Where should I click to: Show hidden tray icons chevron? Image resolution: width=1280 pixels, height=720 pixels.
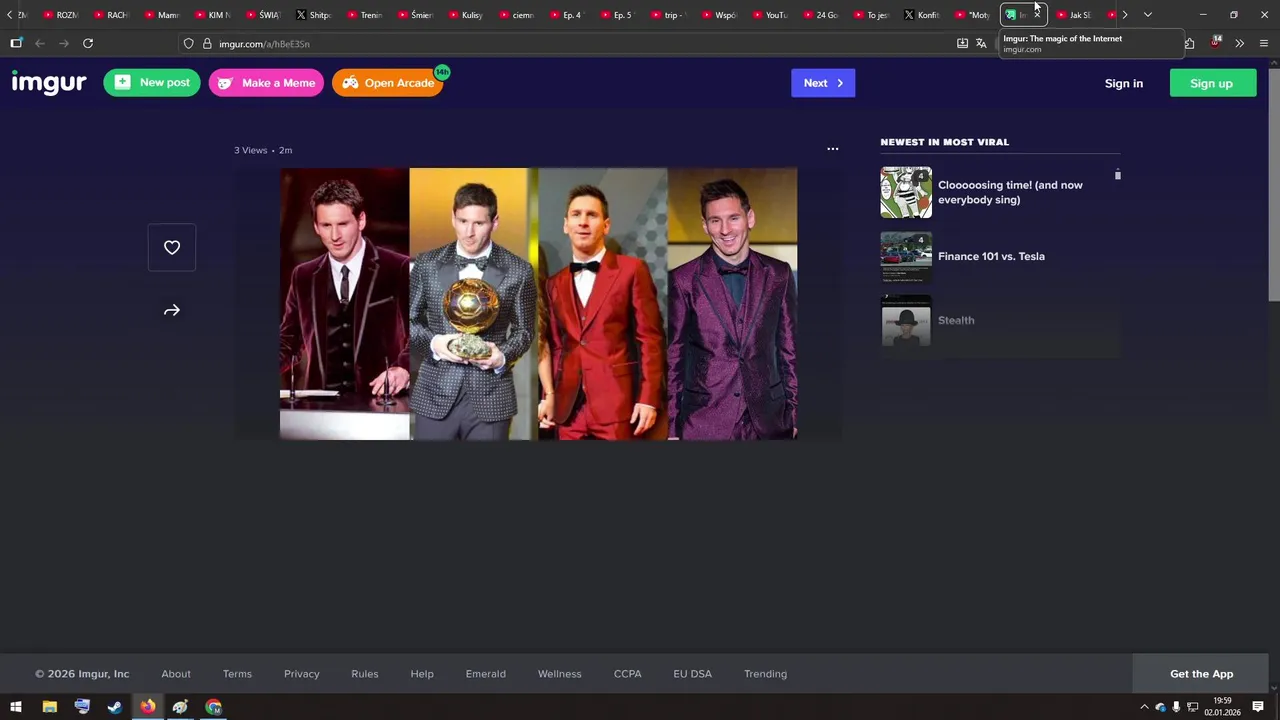[x=1144, y=707]
